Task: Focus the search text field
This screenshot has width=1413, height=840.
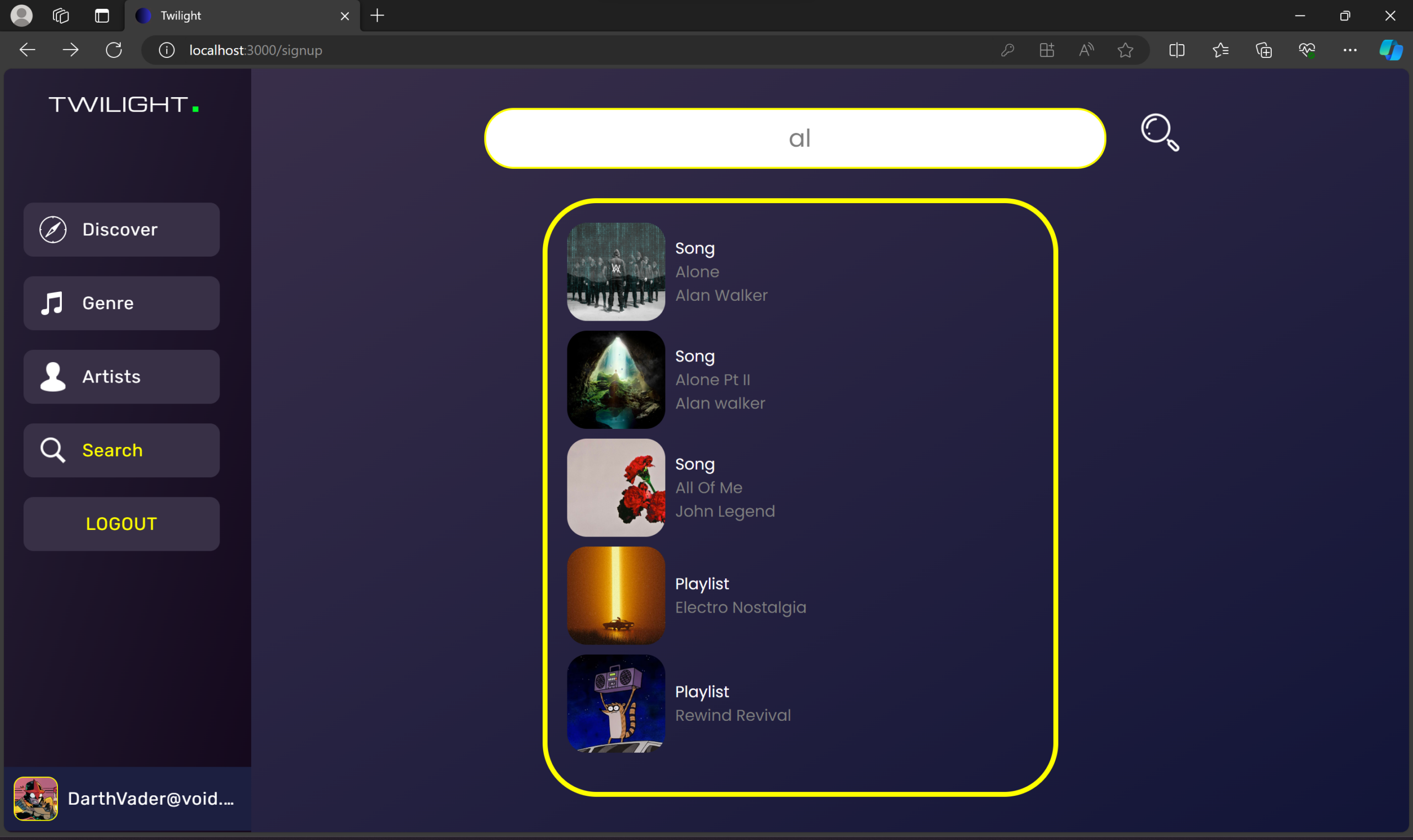Action: [794, 138]
